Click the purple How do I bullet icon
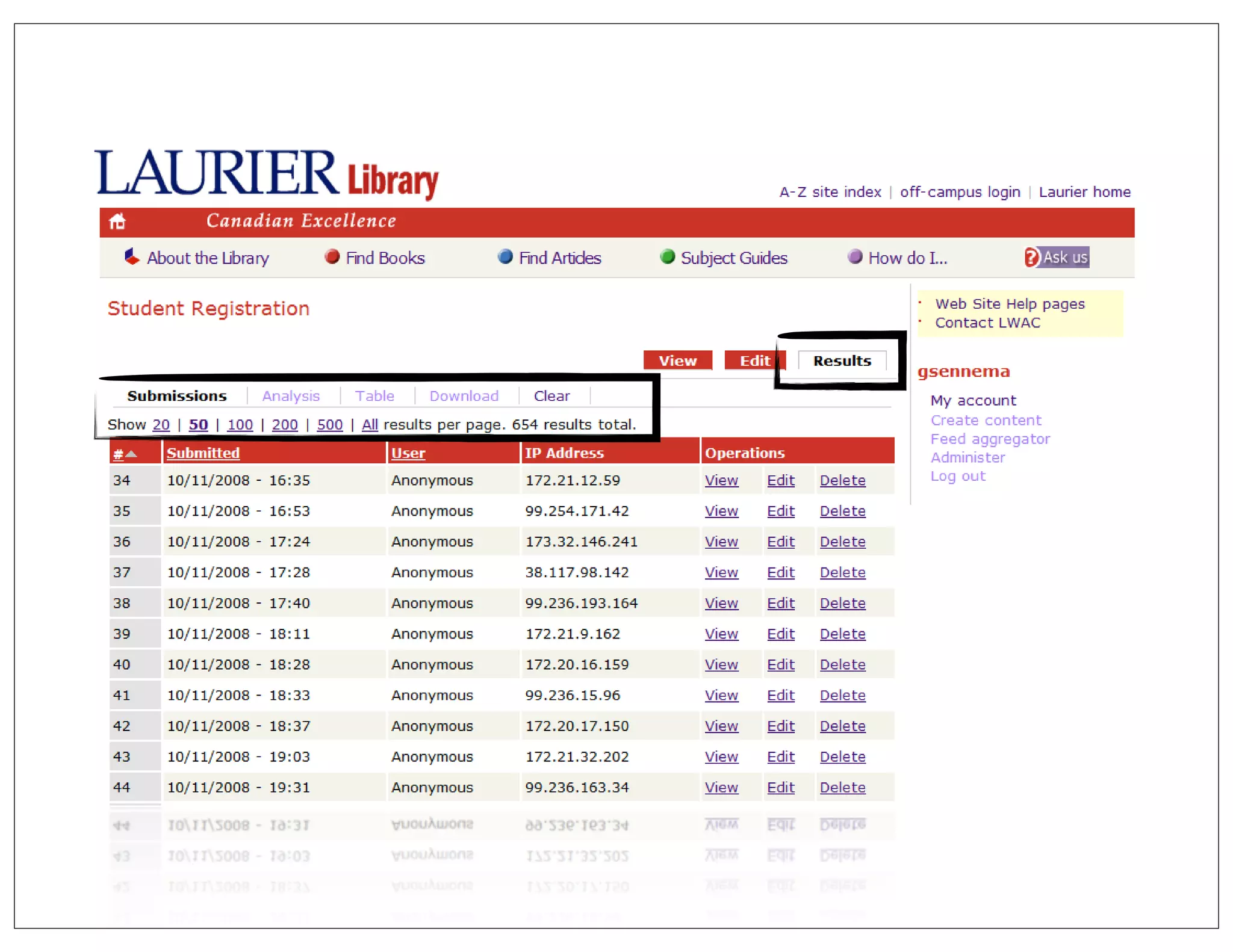 (x=854, y=257)
